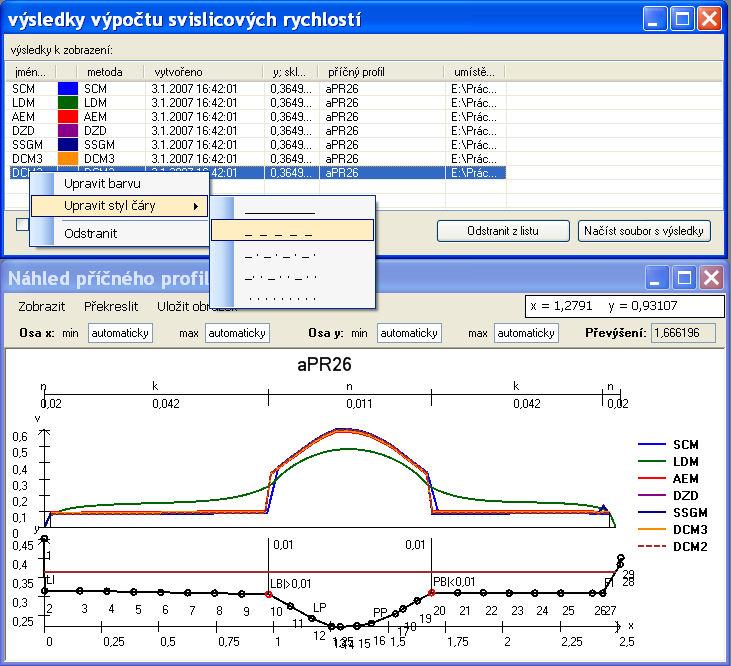Choose the dashed line style option

click(292, 230)
